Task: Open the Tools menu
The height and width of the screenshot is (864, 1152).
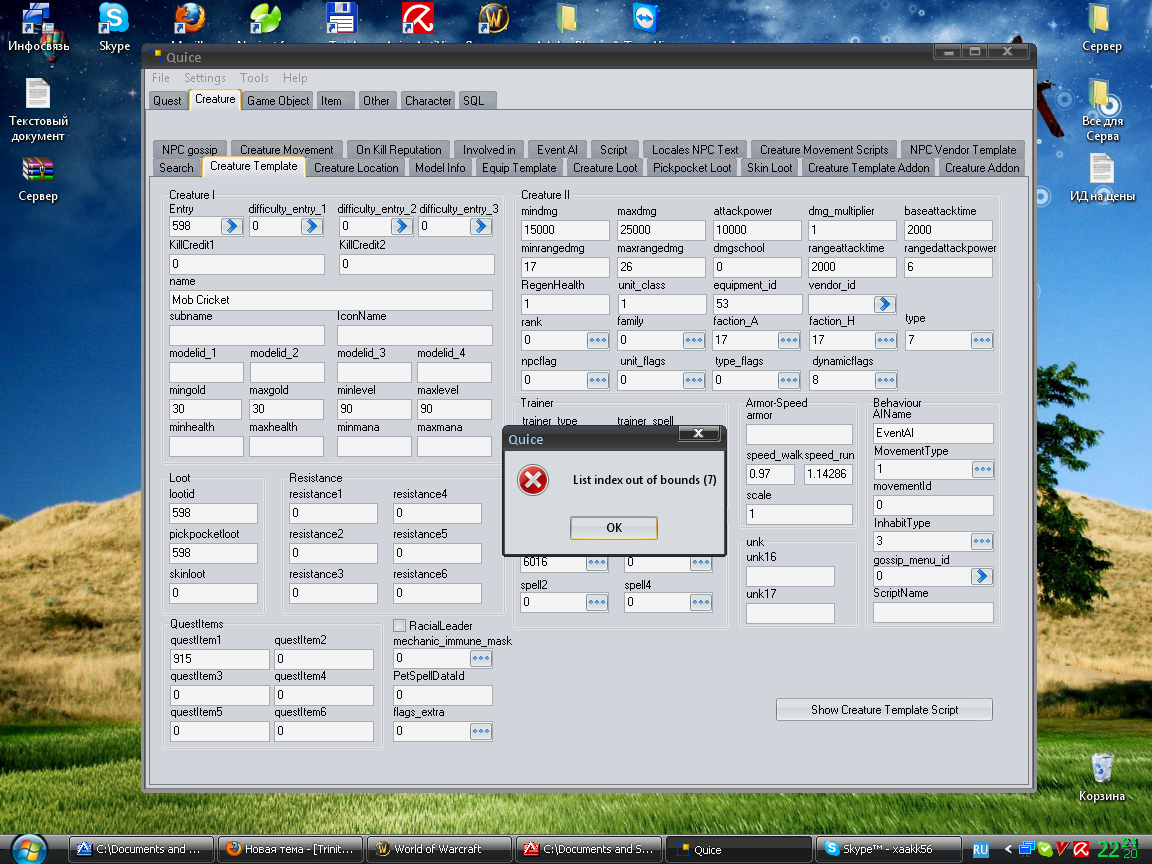Action: pos(254,78)
